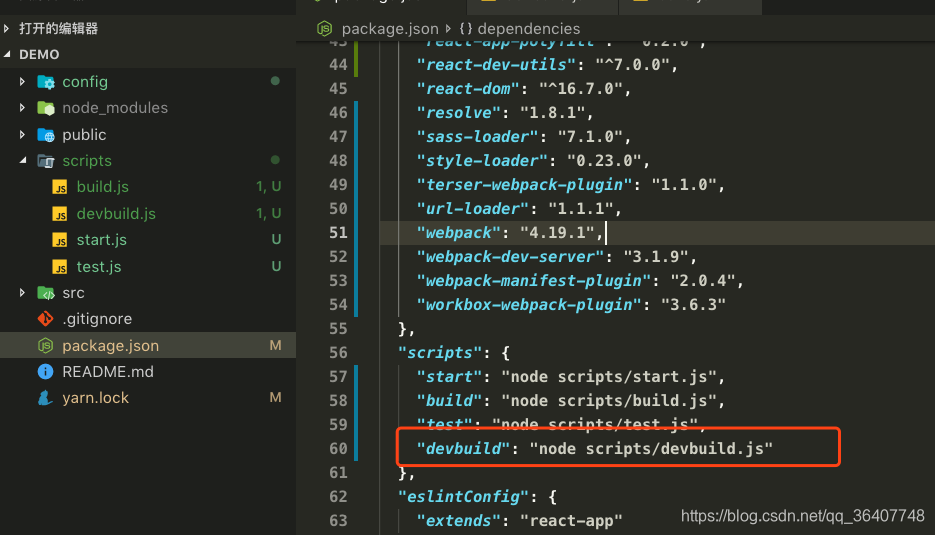The height and width of the screenshot is (535, 935).
Task: Click the braces icon before dependencies breadcrumb
Action: coord(466,29)
